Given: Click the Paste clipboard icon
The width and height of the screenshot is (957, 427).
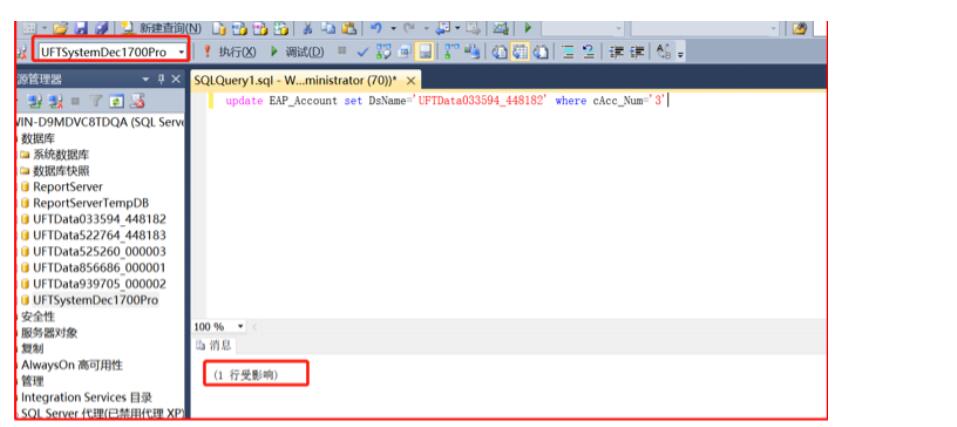Looking at the screenshot, I should tap(349, 29).
